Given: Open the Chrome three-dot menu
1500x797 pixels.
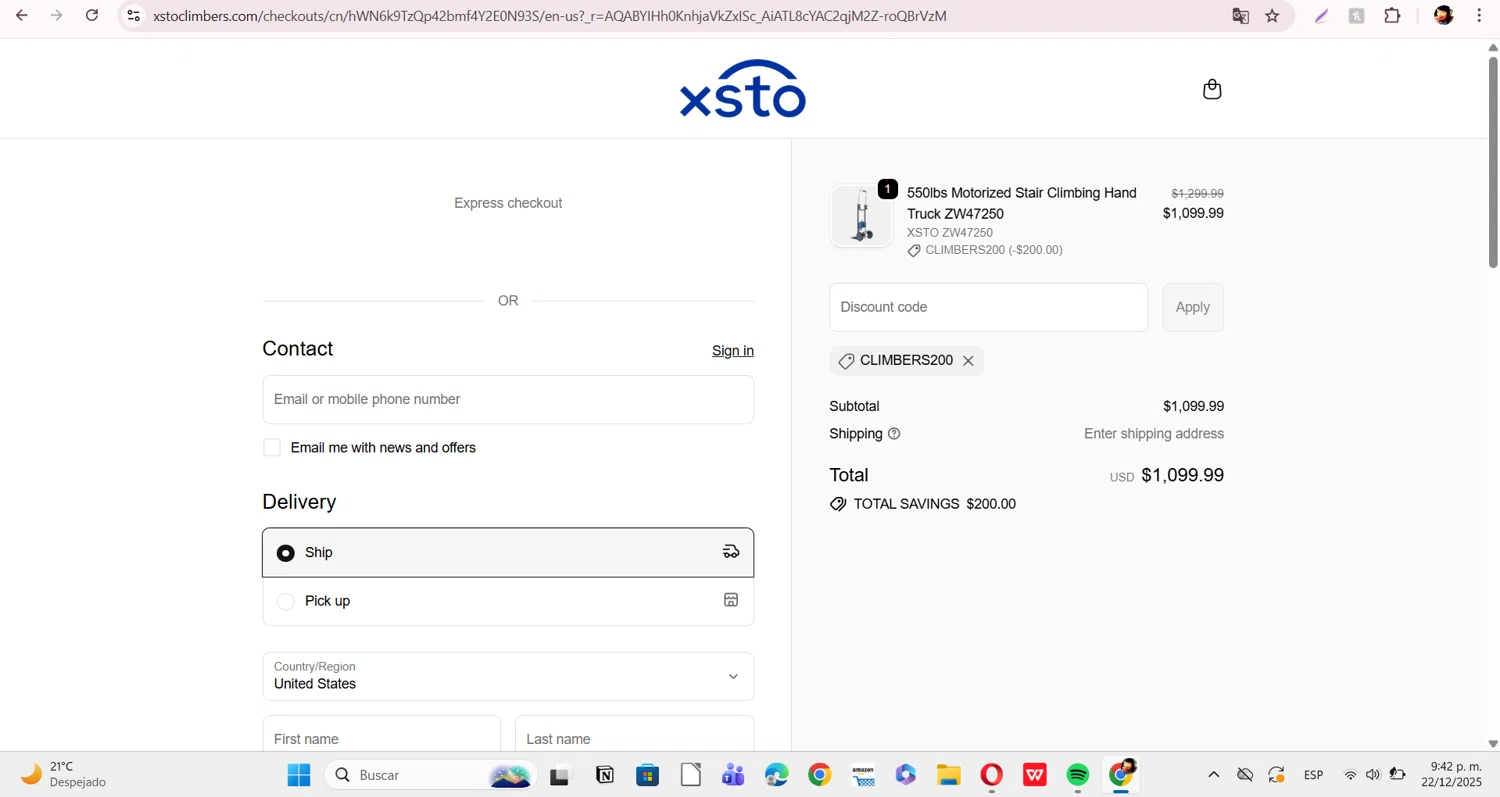Looking at the screenshot, I should click(1479, 16).
